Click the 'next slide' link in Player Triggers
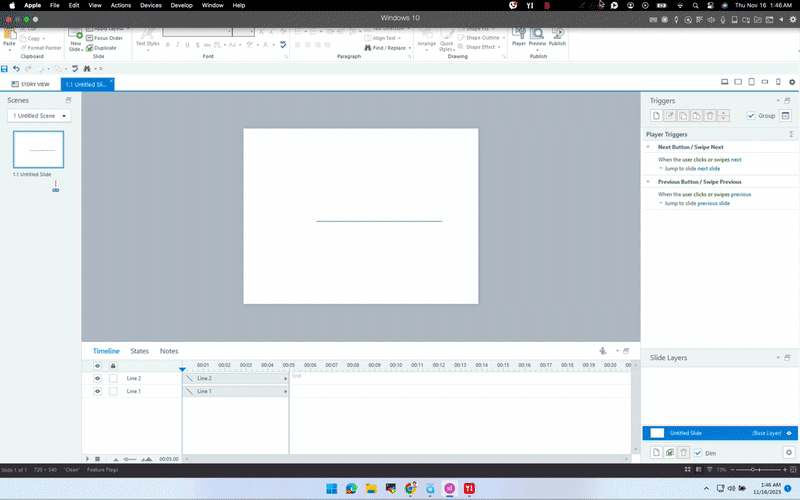The height and width of the screenshot is (500, 800). click(x=708, y=168)
